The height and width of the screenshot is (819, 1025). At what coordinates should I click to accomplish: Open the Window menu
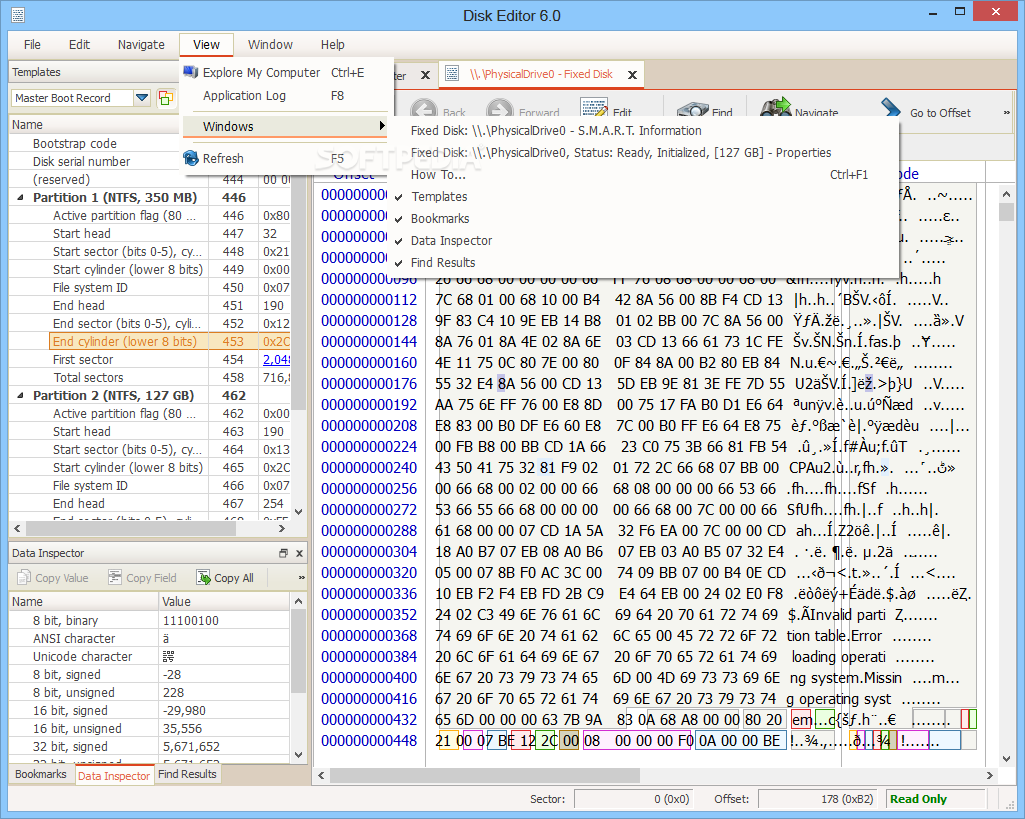click(270, 44)
